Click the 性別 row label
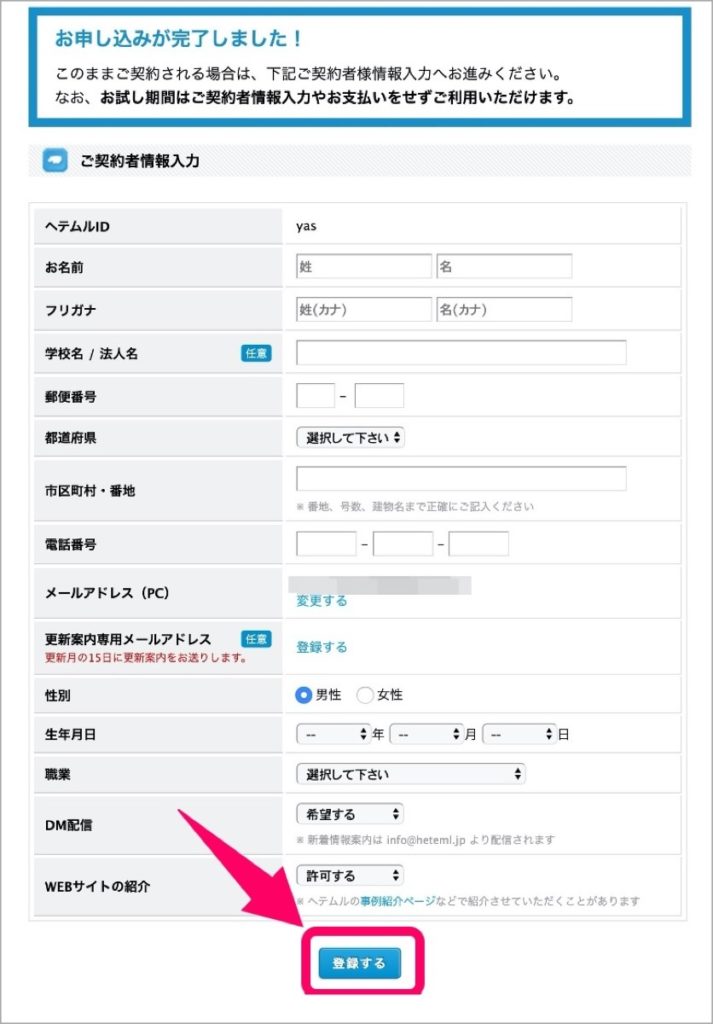The image size is (713, 1024). point(57,696)
